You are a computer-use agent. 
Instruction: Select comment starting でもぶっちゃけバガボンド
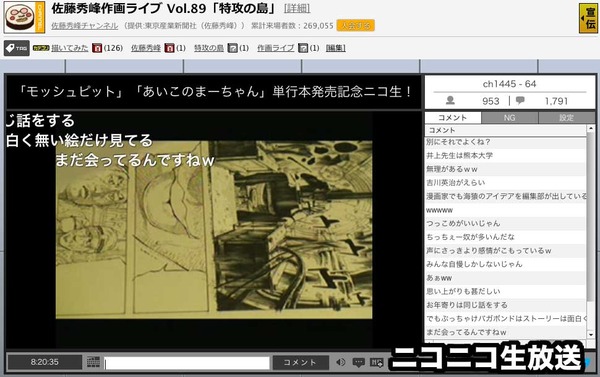click(x=505, y=318)
